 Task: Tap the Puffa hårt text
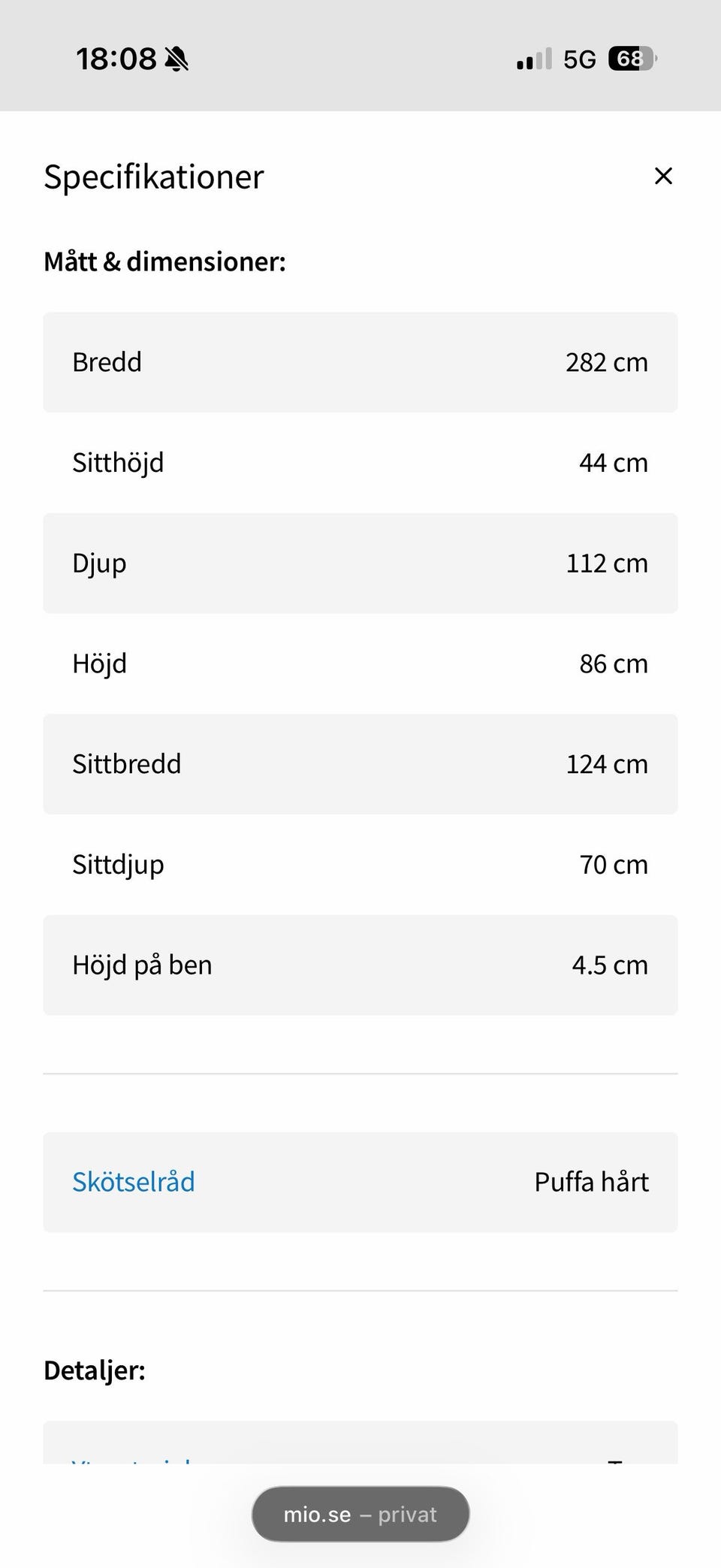tap(591, 1182)
